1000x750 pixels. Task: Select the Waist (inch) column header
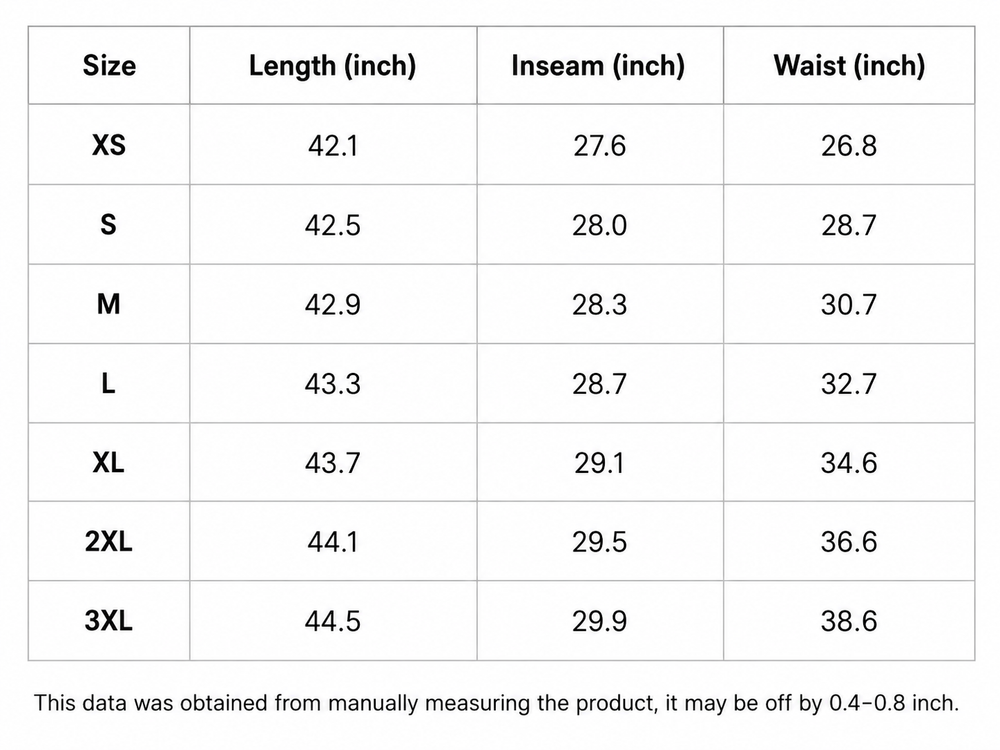(x=849, y=66)
